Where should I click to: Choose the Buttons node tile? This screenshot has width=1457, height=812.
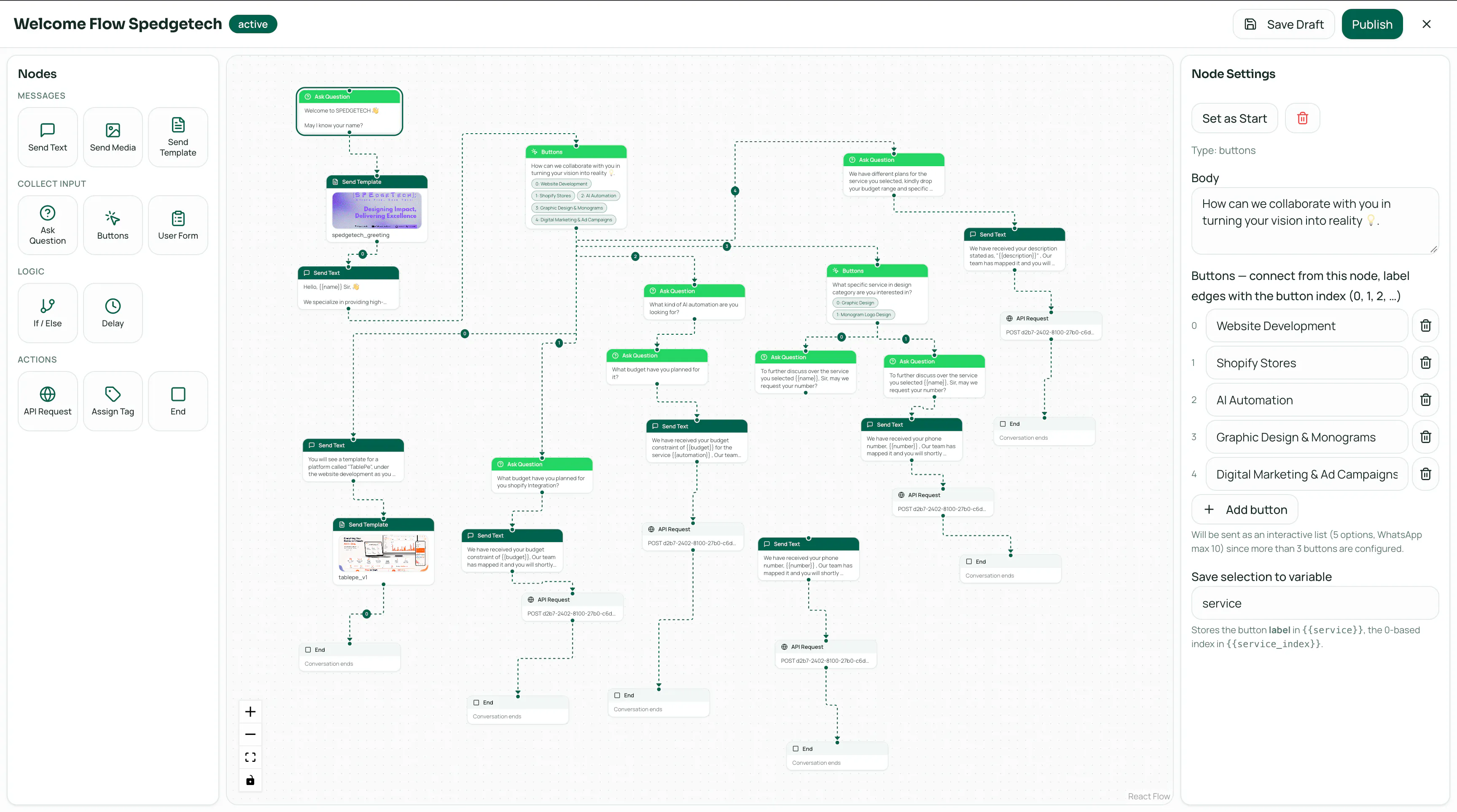click(x=113, y=225)
